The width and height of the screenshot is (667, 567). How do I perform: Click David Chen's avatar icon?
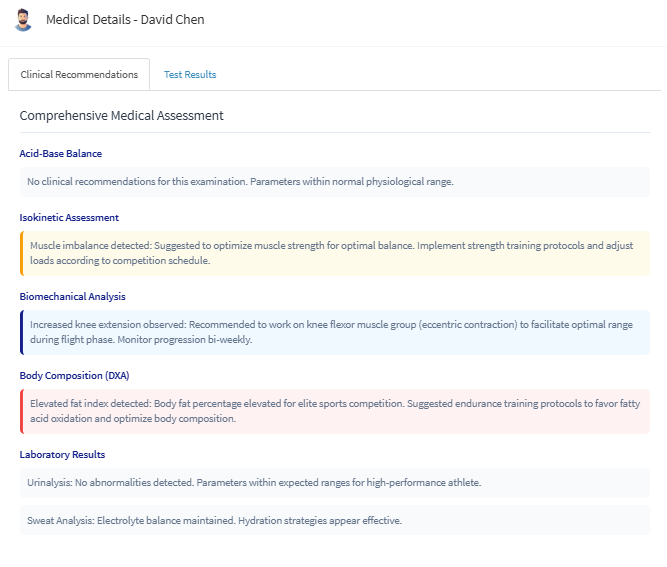[23, 20]
